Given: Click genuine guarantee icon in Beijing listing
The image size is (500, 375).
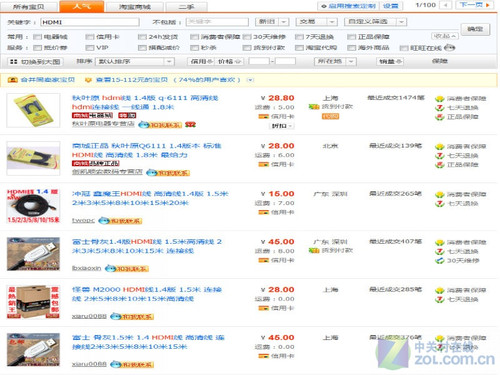Looking at the screenshot, I should (440, 165).
